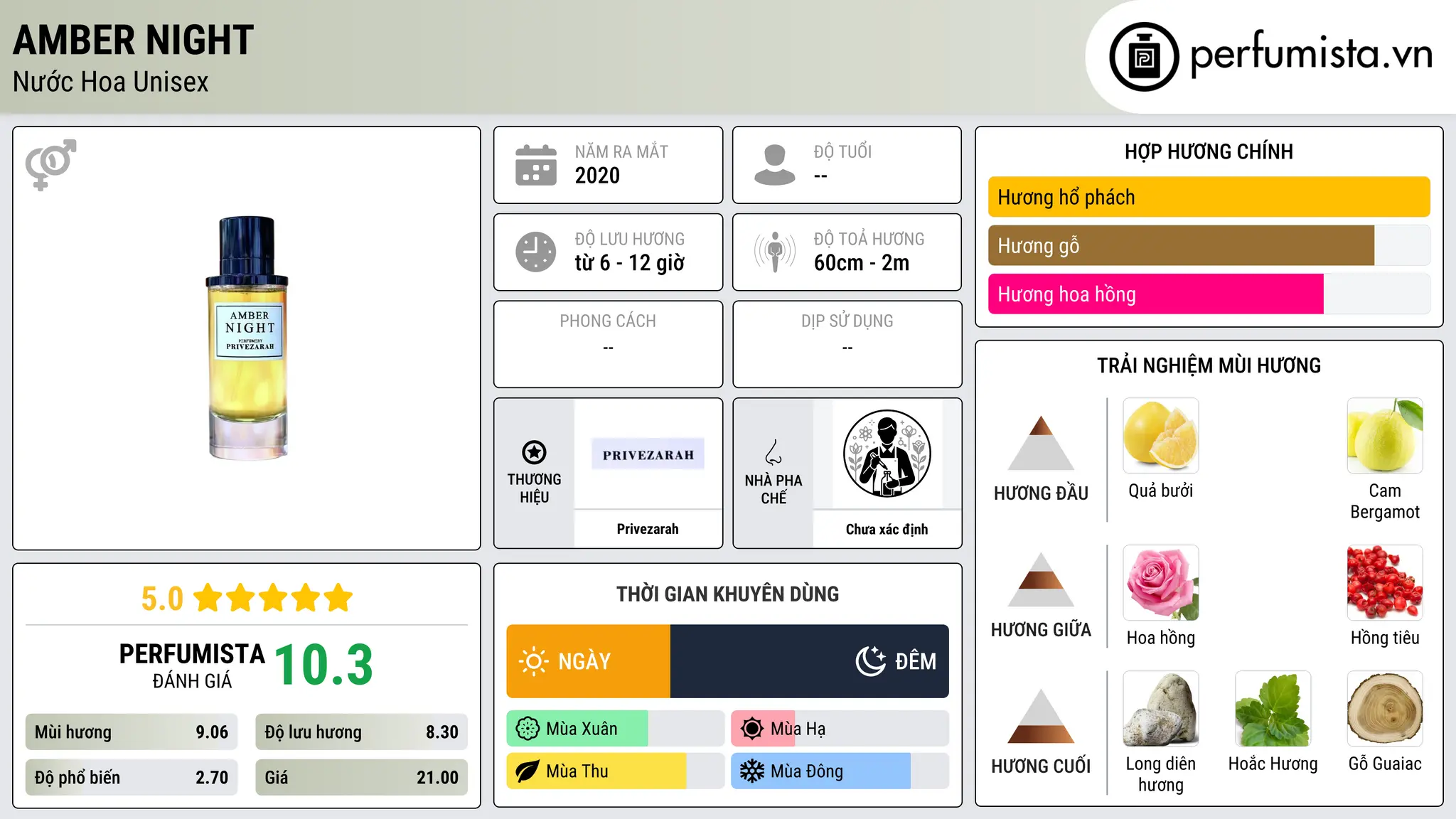This screenshot has height=819, width=1456.
Task: Click the snowflake icon for Mùa Đông
Action: pos(751,771)
